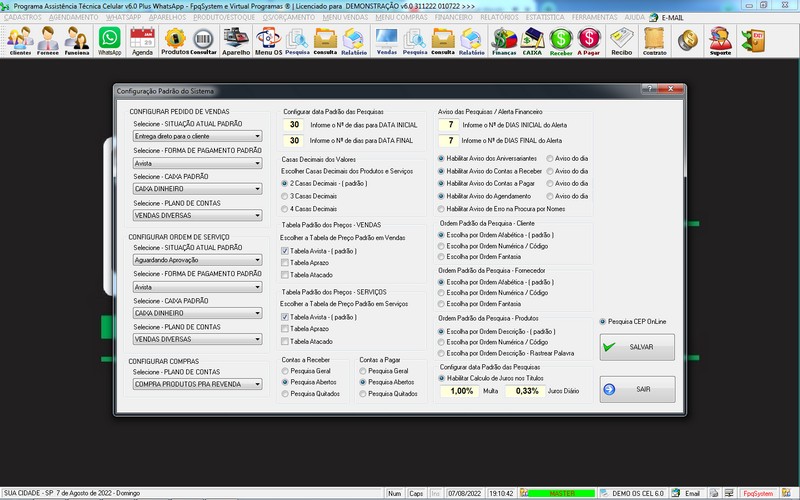
Task: Click the FpqSystem status bar label
Action: pyautogui.click(x=758, y=493)
